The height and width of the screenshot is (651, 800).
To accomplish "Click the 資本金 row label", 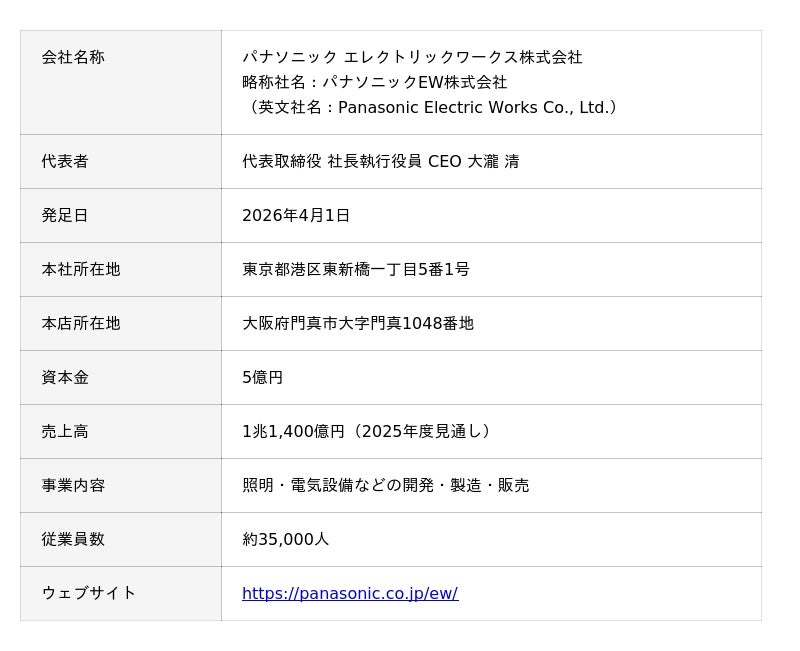I will point(65,377).
